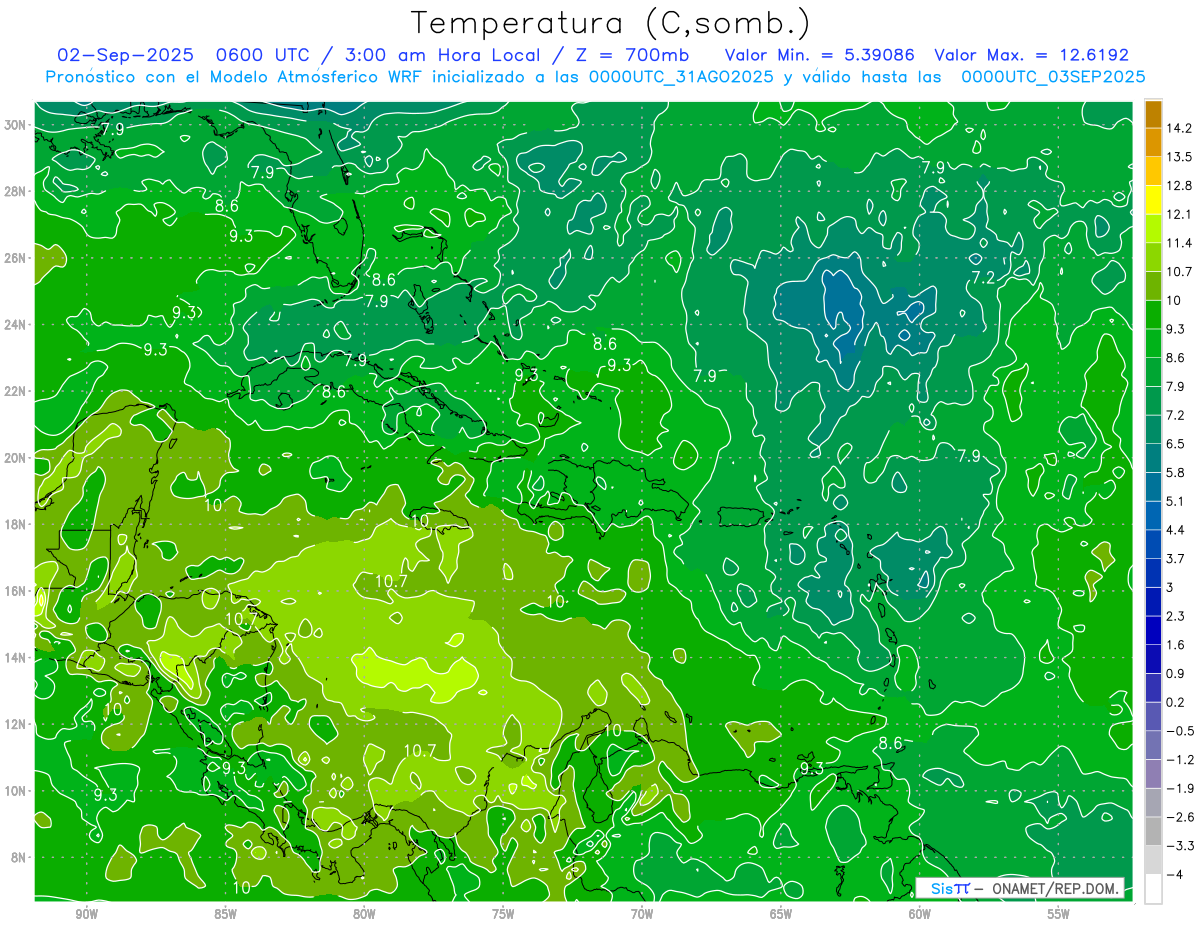Image resolution: width=1200 pixels, height=927 pixels.
Task: Click the 28N latitude axis label
Action: 15,191
